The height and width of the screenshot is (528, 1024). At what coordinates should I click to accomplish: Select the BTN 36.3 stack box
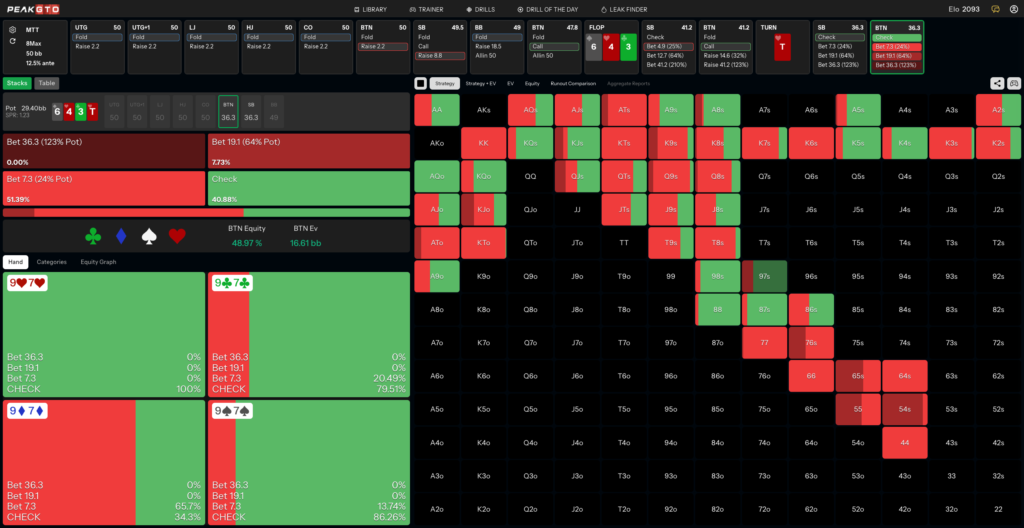coord(229,111)
